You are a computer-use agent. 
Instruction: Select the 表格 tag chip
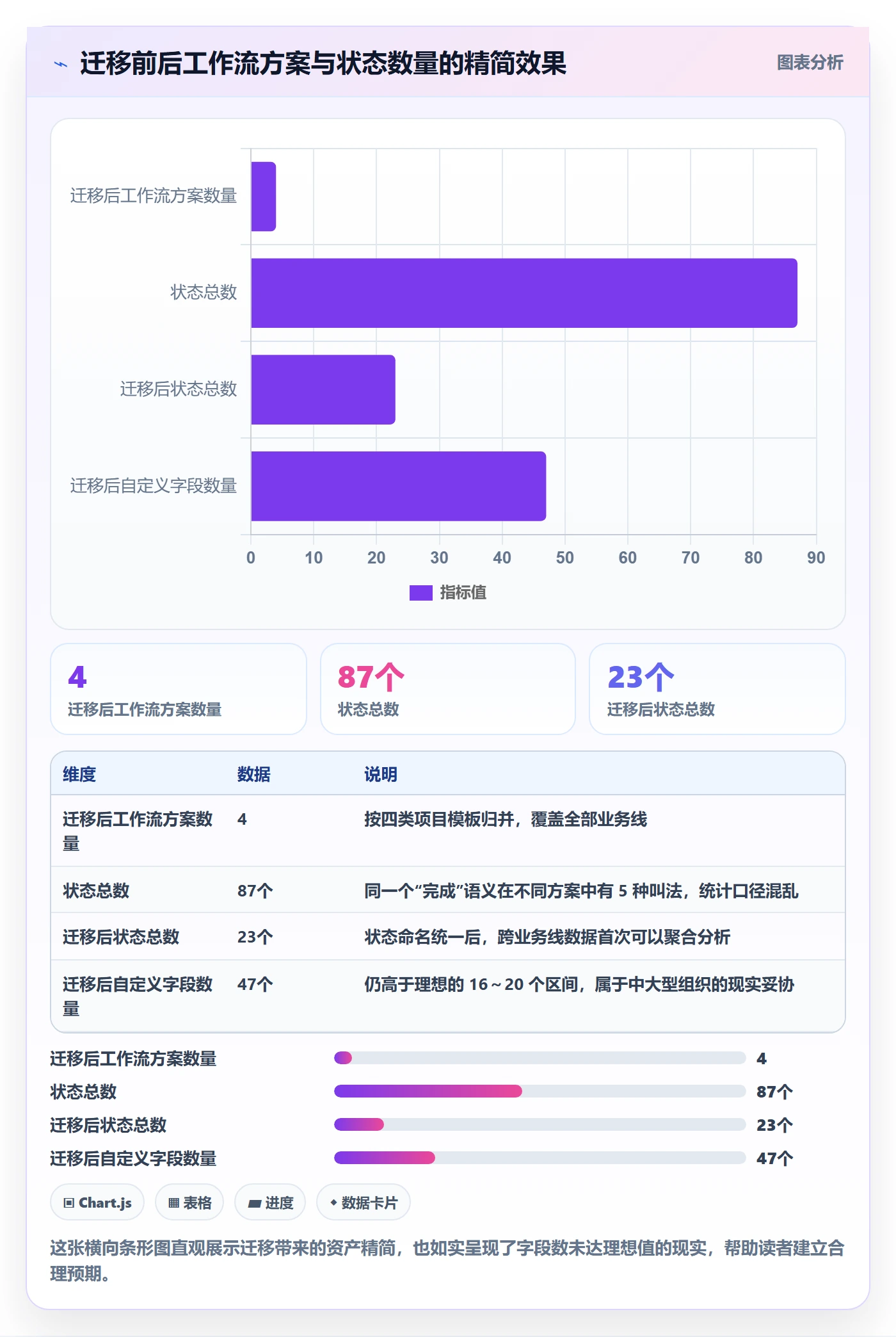189,1203
